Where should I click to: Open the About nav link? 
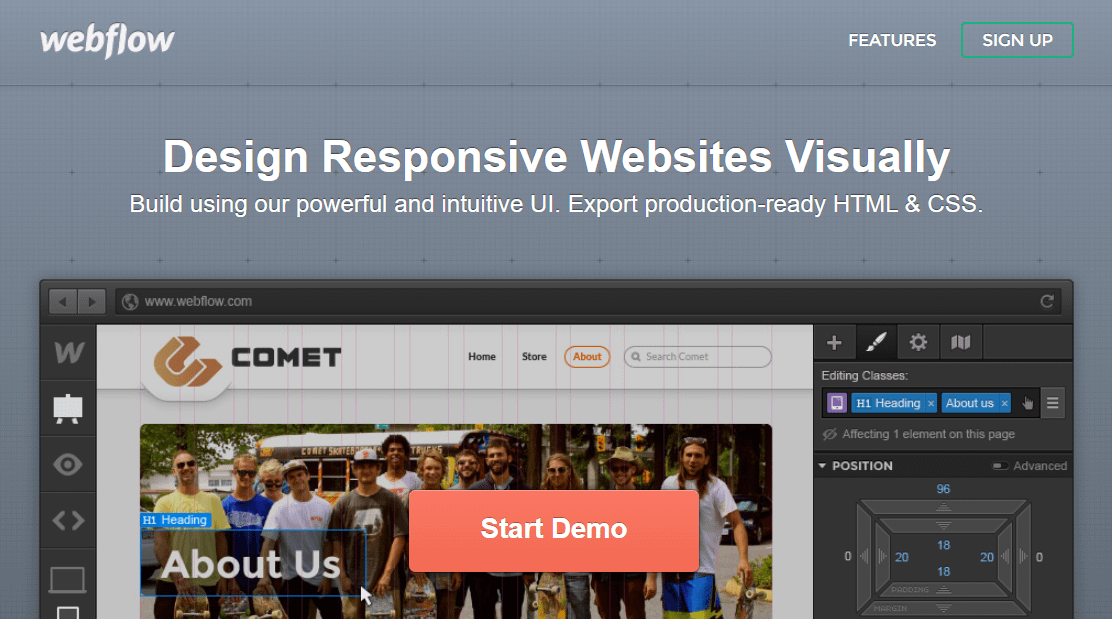click(587, 357)
